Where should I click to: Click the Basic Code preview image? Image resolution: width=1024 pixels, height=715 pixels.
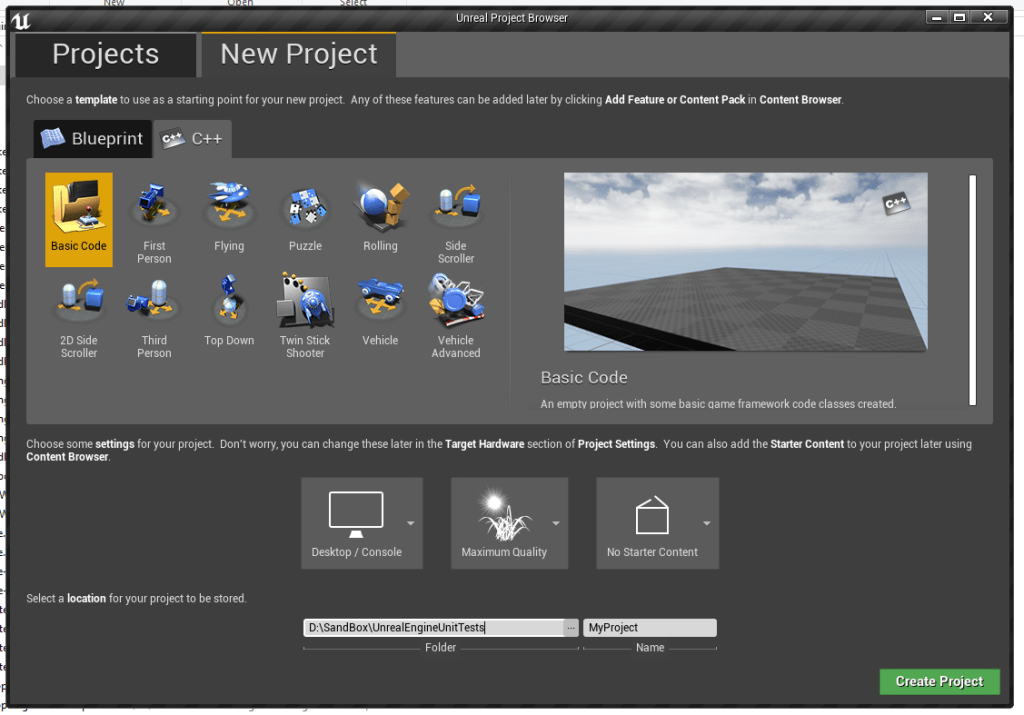(x=745, y=262)
